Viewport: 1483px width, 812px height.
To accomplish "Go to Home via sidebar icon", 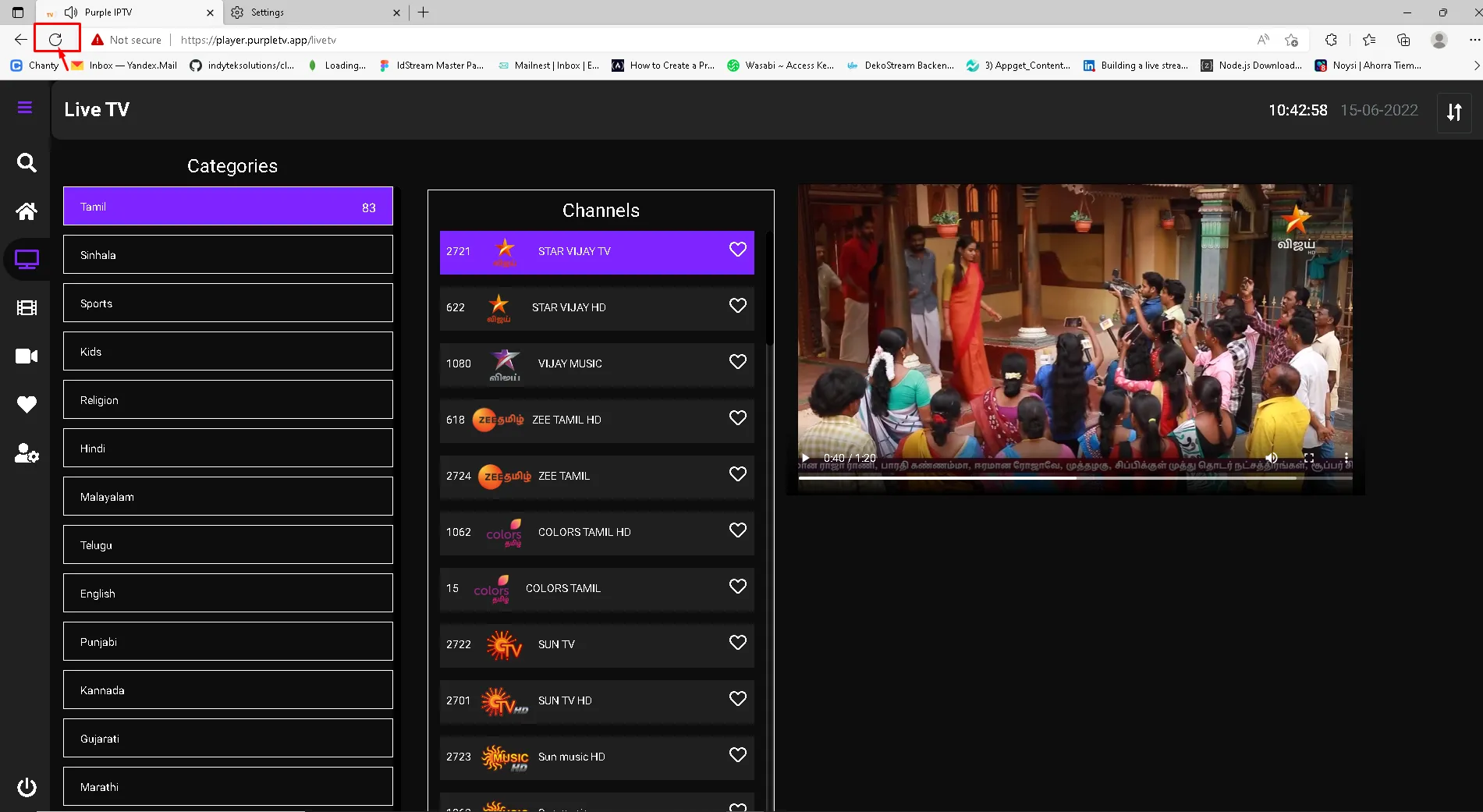I will pos(27,211).
